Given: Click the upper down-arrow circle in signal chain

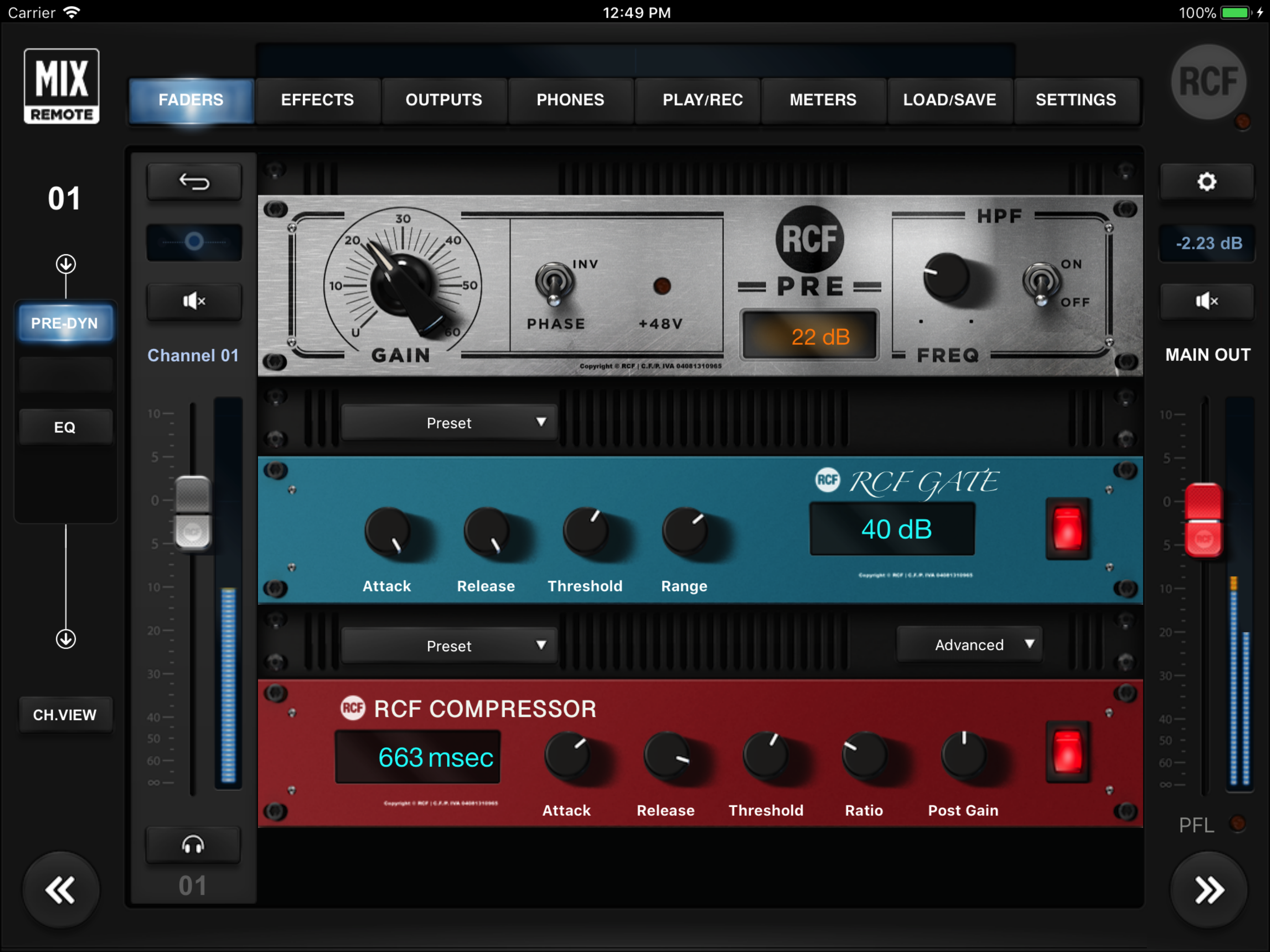Looking at the screenshot, I should pos(66,264).
